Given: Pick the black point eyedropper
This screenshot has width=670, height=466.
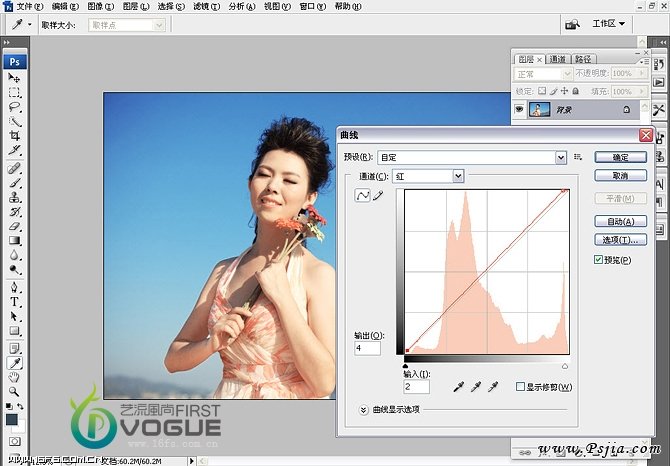Looking at the screenshot, I should (456, 386).
